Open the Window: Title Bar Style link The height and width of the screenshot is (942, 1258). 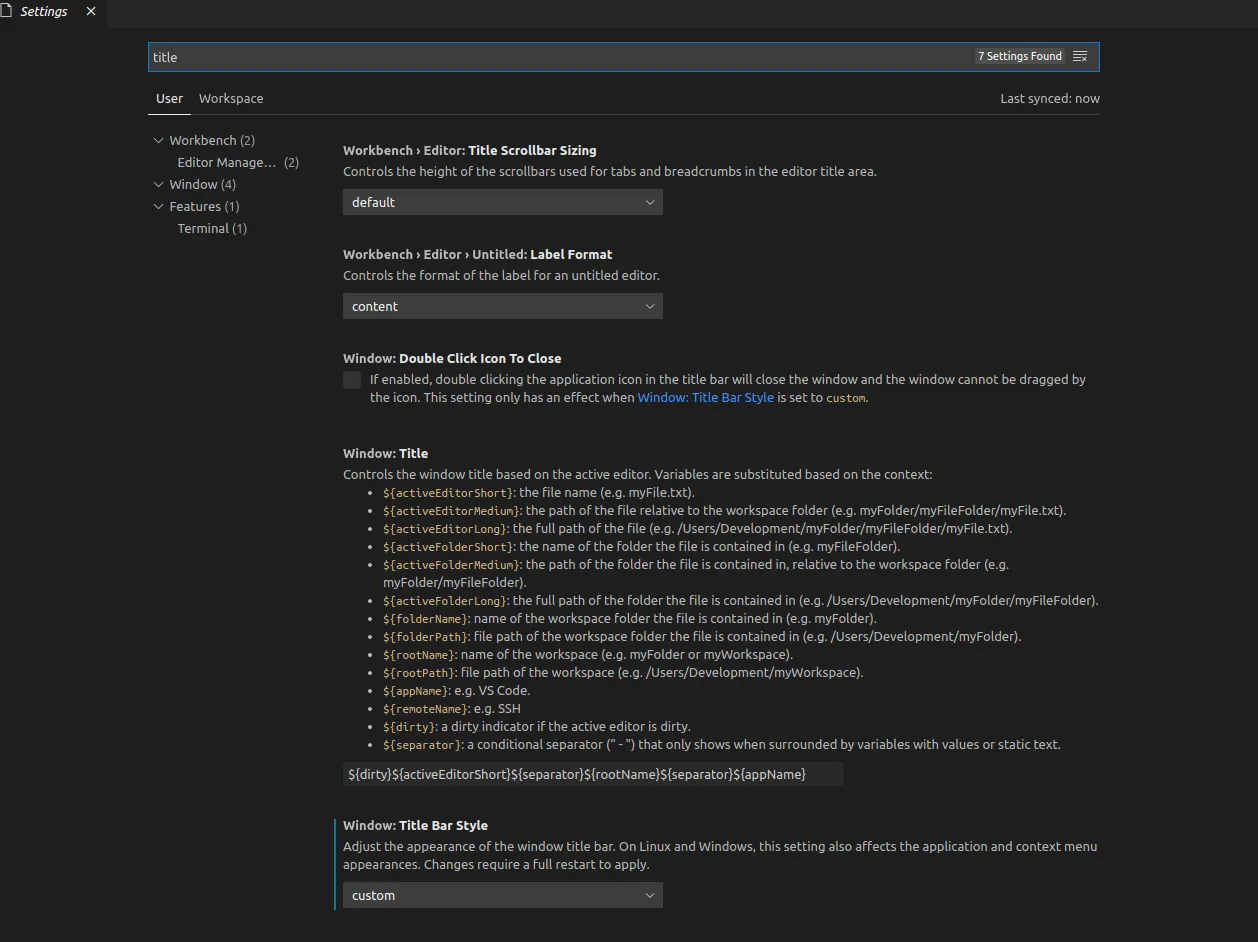(705, 397)
